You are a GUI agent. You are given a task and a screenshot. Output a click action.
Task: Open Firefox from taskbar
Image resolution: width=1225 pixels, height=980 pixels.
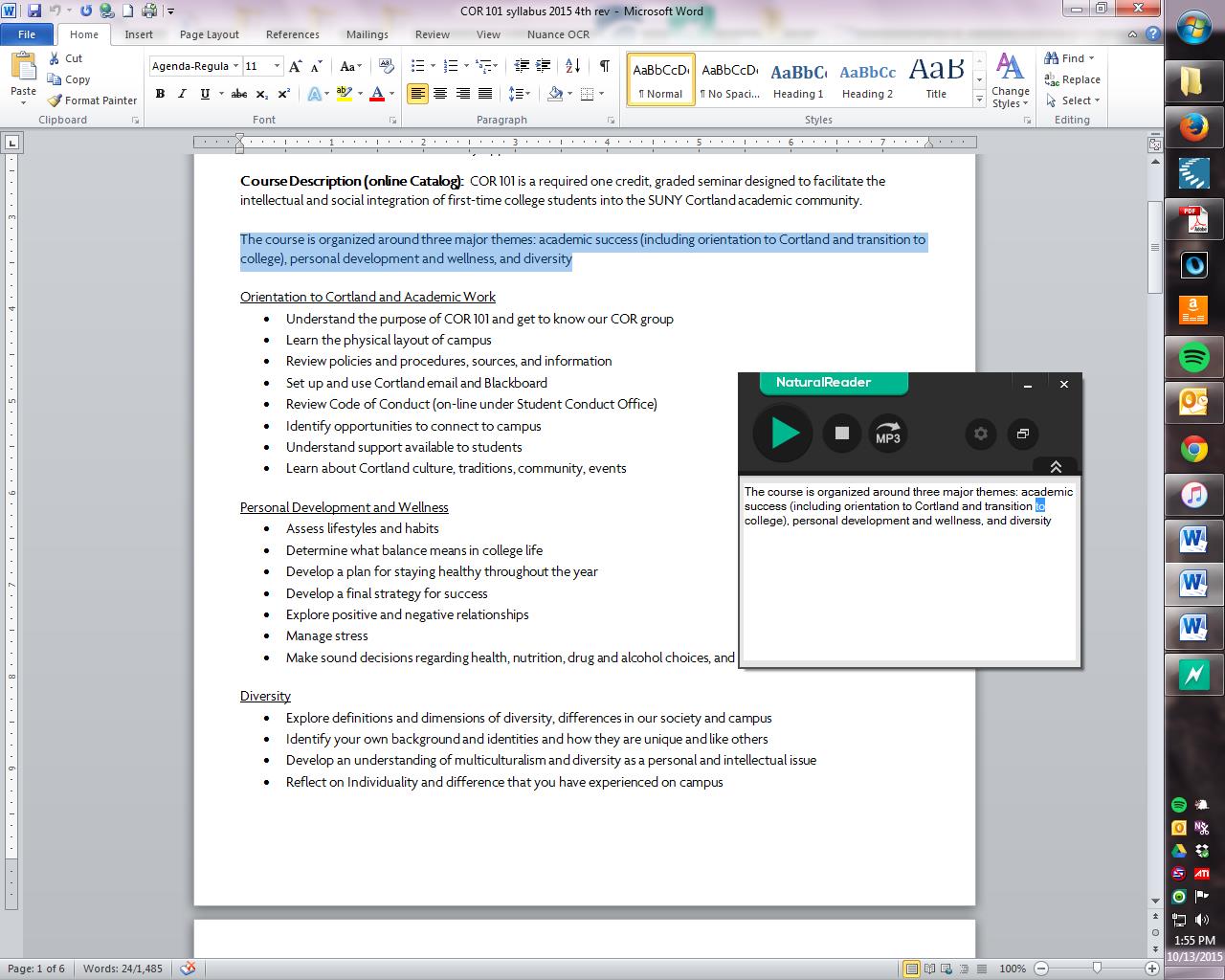point(1193,127)
